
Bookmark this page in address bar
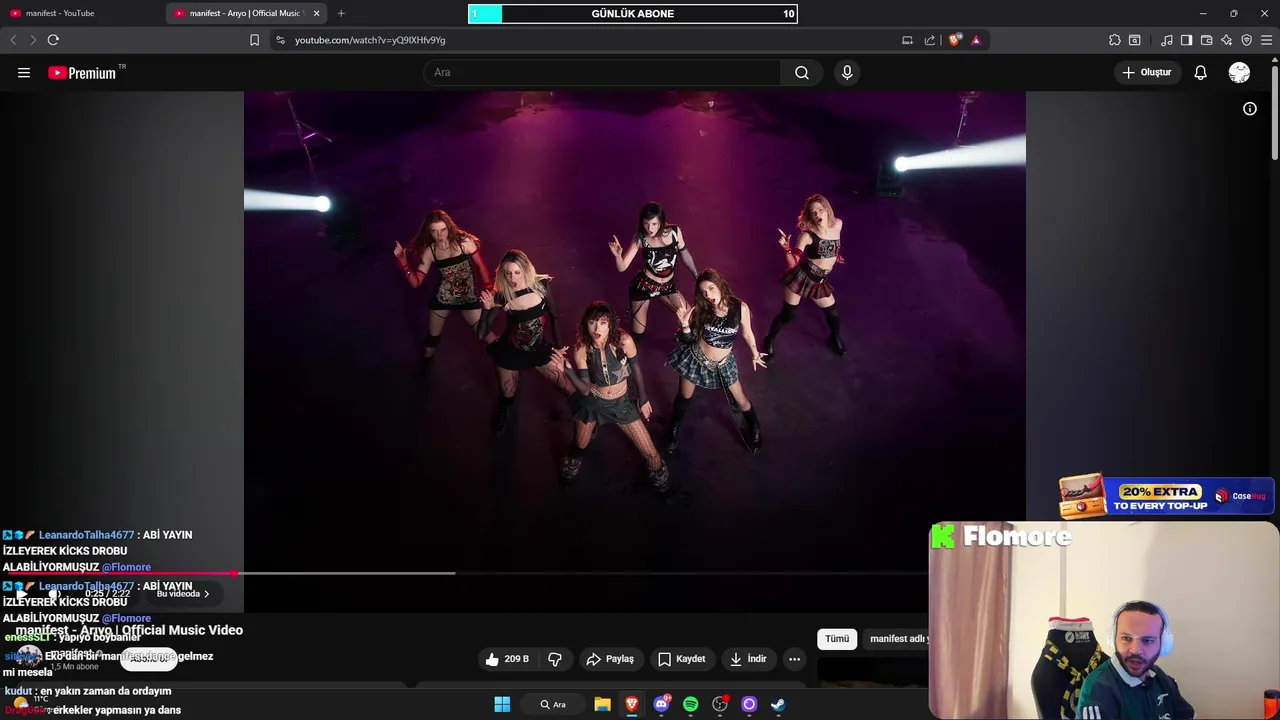point(254,40)
